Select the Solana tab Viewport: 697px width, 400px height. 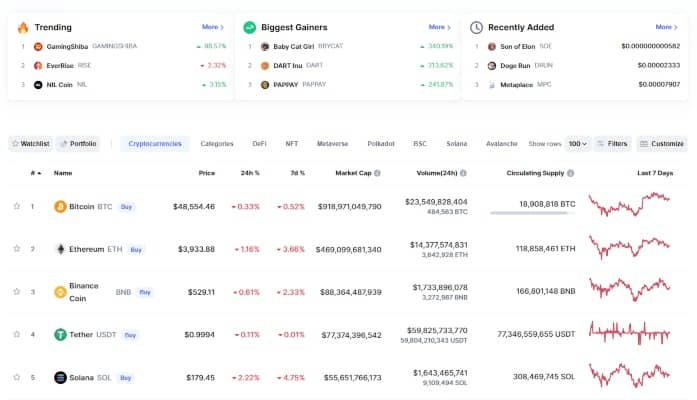[x=457, y=144]
